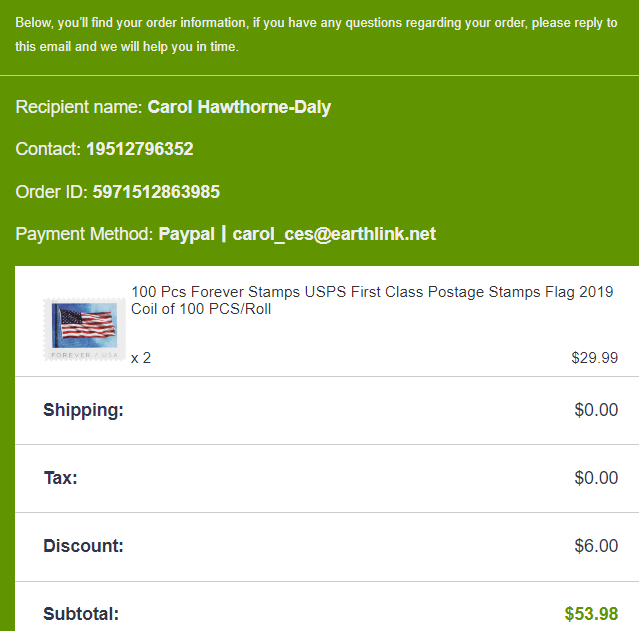Open the carol_ces@earthlink.net email link
Screen dimensions: 639x631
pyautogui.click(x=334, y=234)
